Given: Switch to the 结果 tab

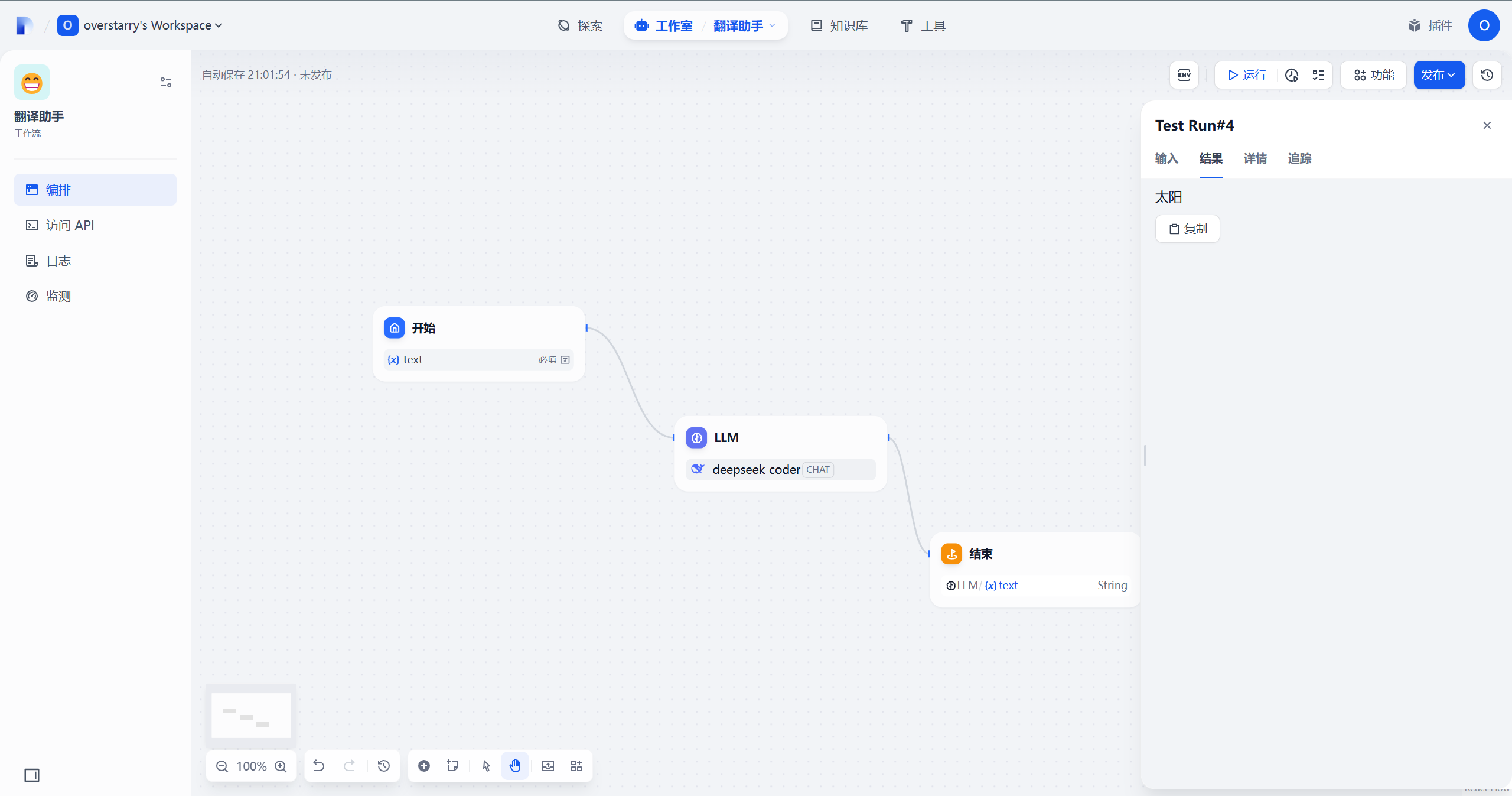Looking at the screenshot, I should [1211, 158].
